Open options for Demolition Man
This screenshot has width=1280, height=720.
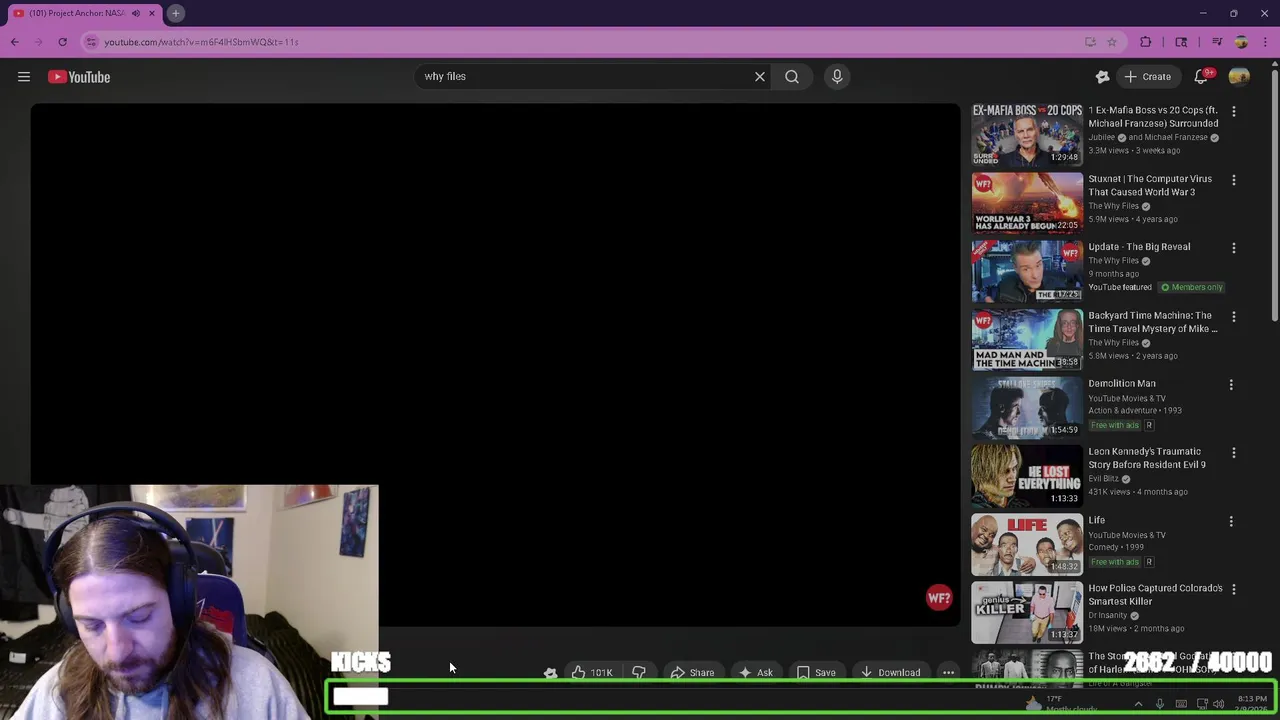[x=1233, y=385]
